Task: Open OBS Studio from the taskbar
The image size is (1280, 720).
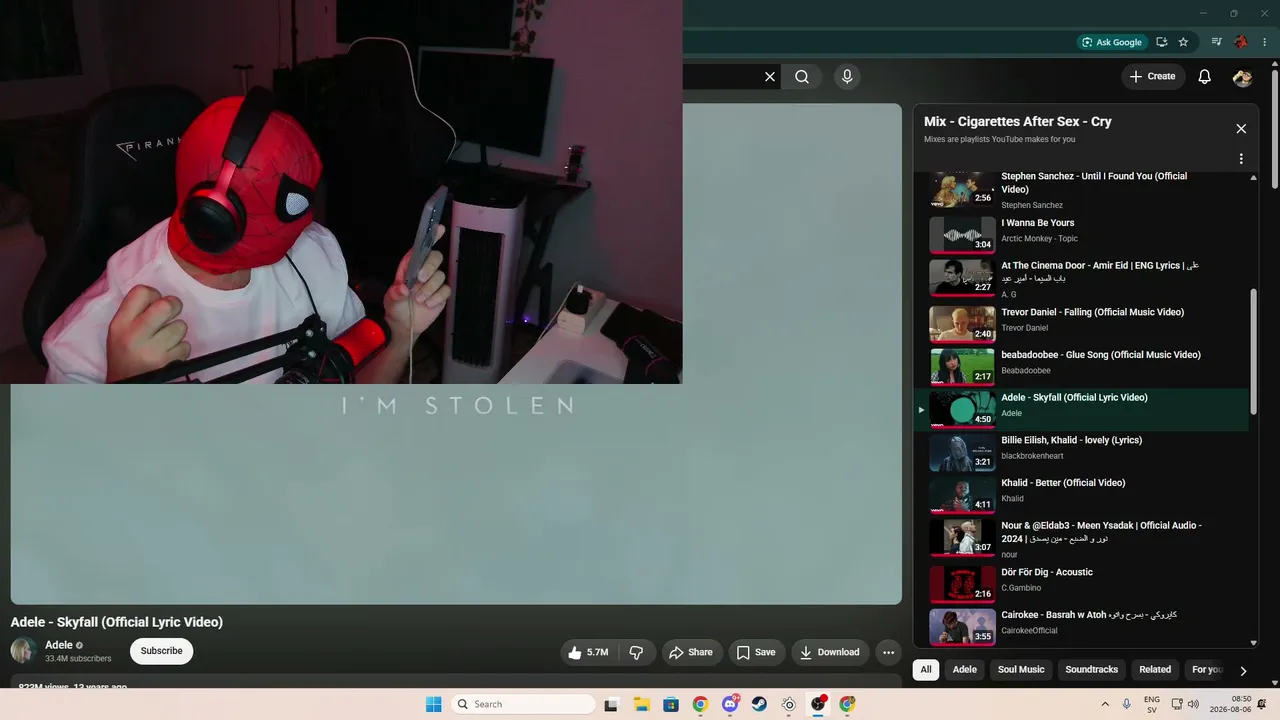Action: click(x=818, y=704)
